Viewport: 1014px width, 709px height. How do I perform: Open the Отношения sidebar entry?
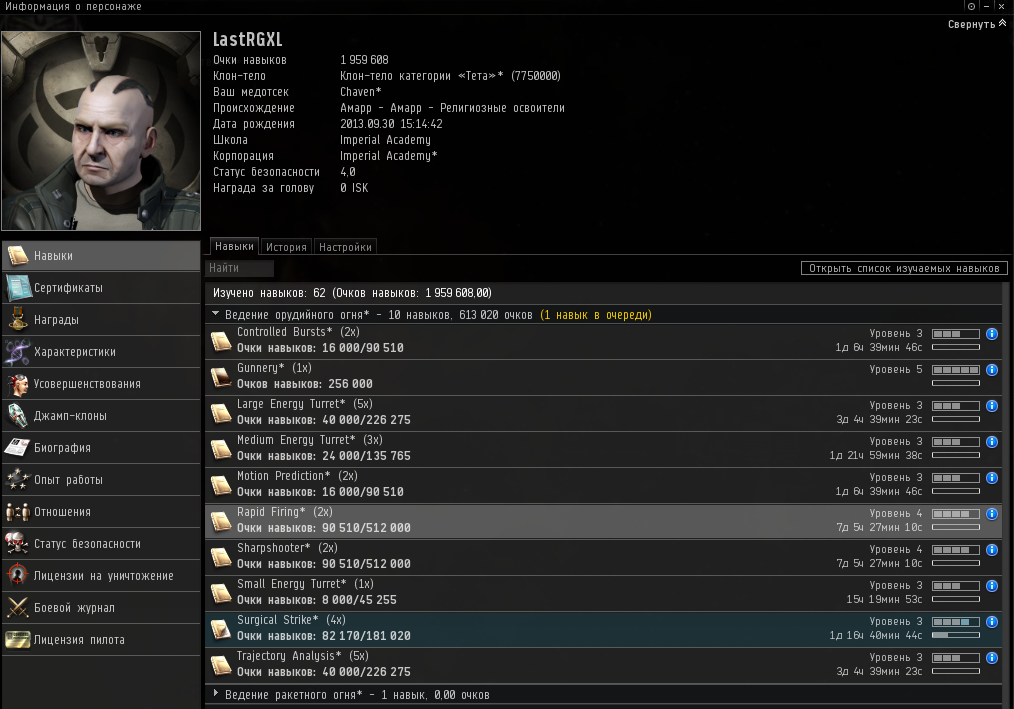coord(102,512)
